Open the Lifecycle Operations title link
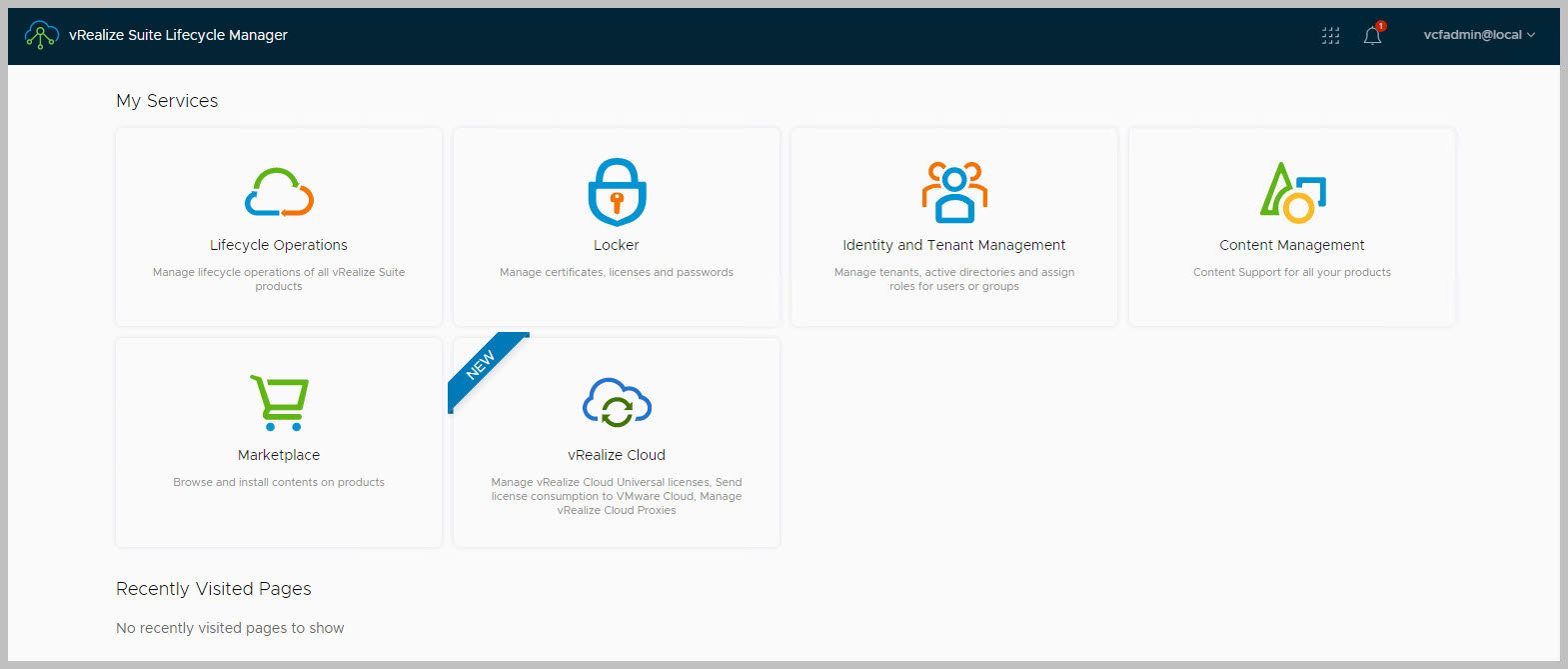This screenshot has width=1568, height=669. (279, 245)
